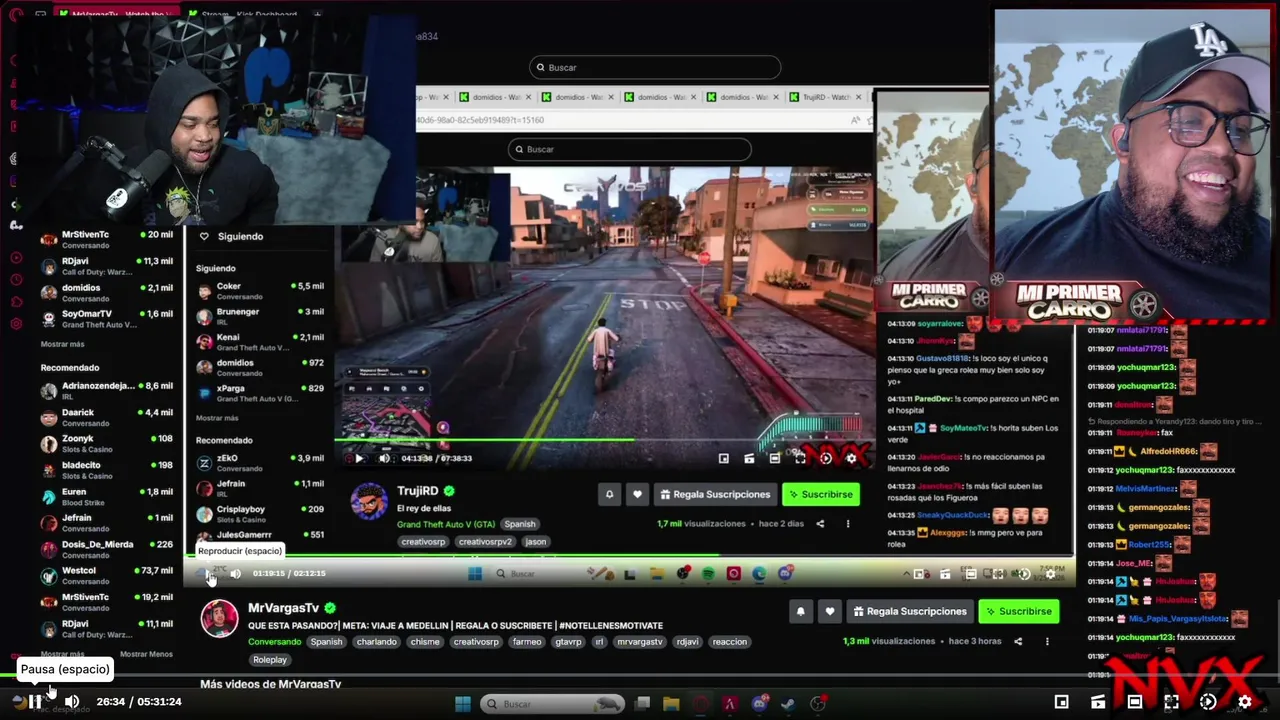Share the MrVargasTv video
The image size is (1280, 720).
coord(1018,641)
